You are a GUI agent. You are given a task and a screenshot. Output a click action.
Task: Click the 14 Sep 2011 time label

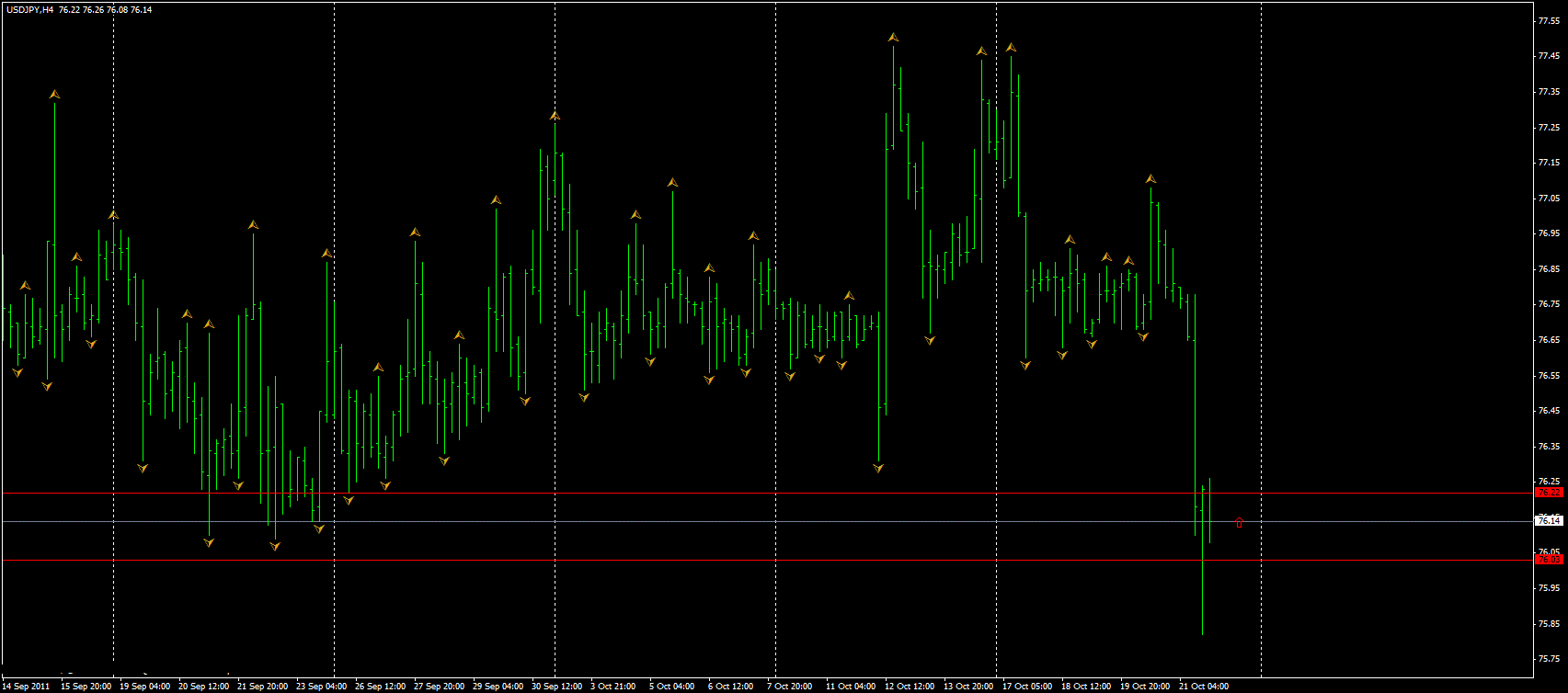pos(27,687)
